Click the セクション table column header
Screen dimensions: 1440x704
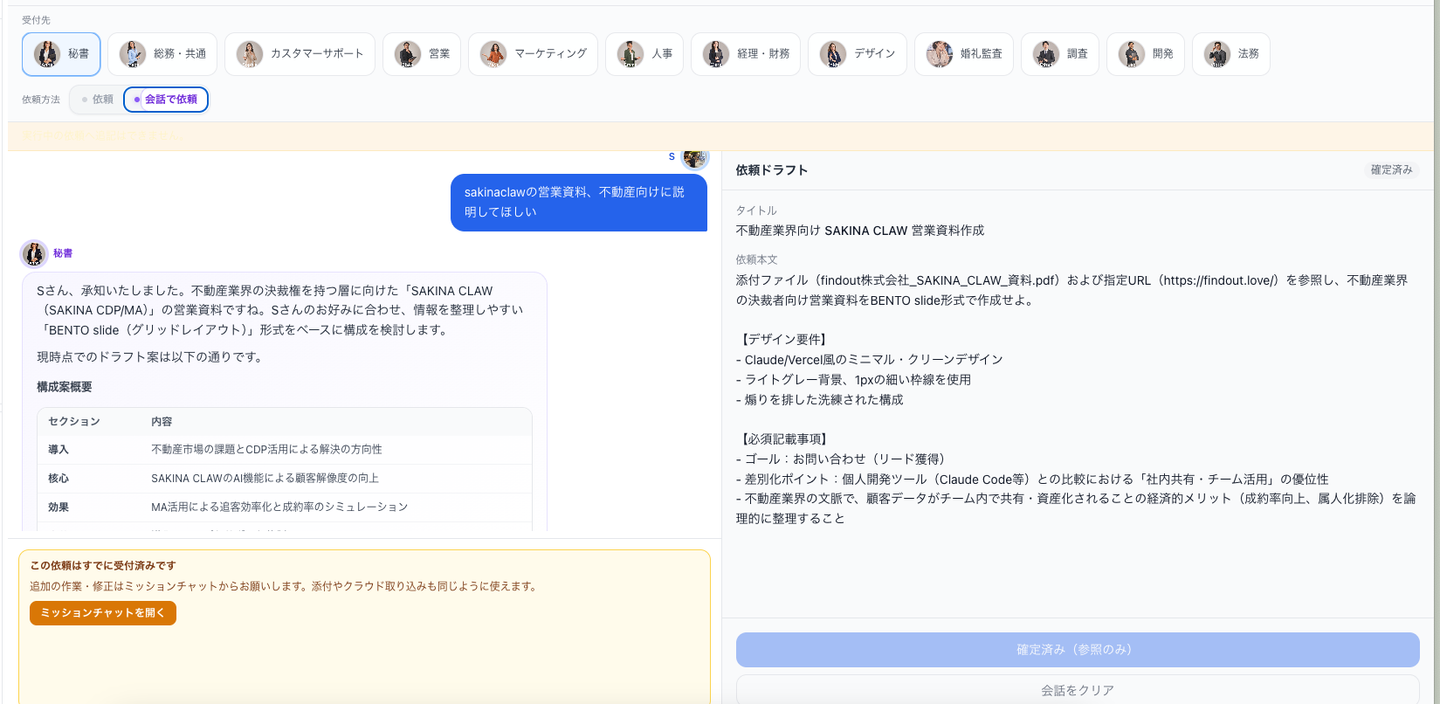74,422
